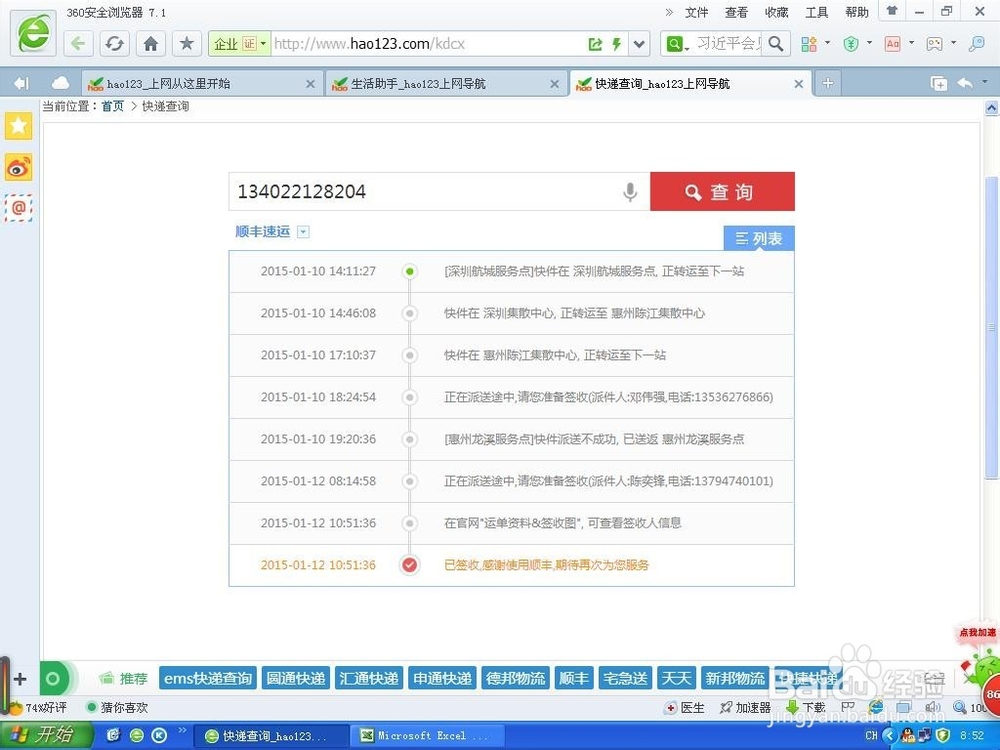The width and height of the screenshot is (1000, 750).
Task: Toggle the sidebar collapse icon left of tabs
Action: [21, 84]
